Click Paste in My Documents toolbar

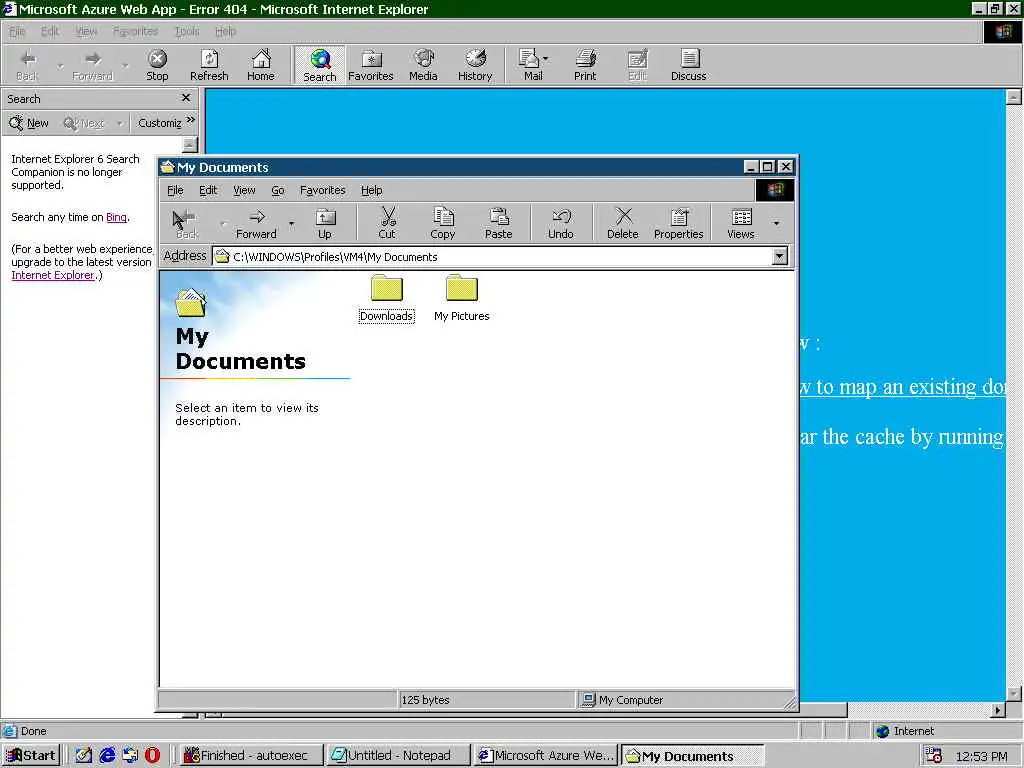click(498, 223)
